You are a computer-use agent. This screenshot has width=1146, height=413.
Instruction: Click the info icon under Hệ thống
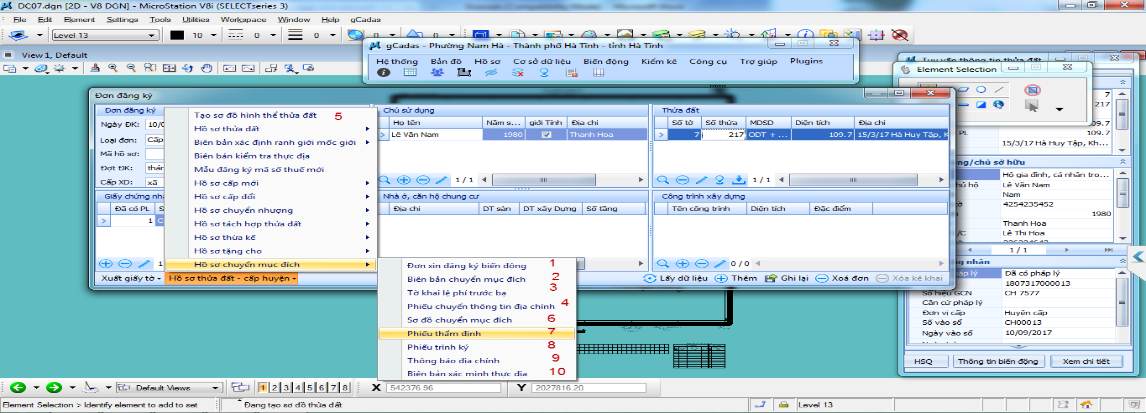click(x=384, y=73)
